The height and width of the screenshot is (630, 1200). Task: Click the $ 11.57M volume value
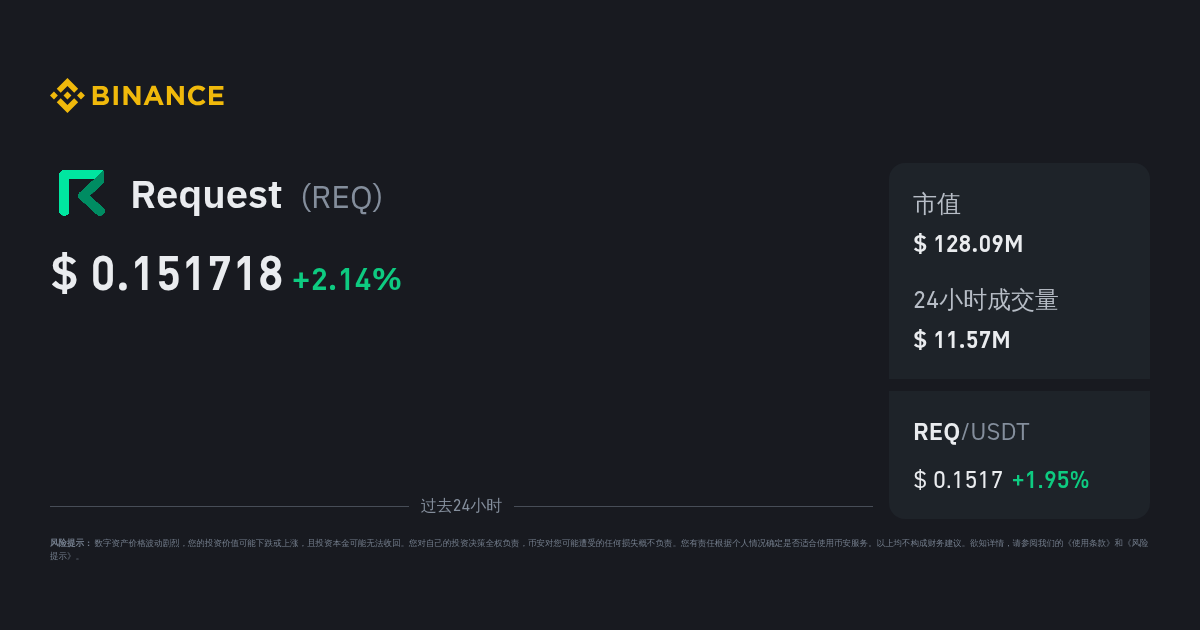point(961,340)
